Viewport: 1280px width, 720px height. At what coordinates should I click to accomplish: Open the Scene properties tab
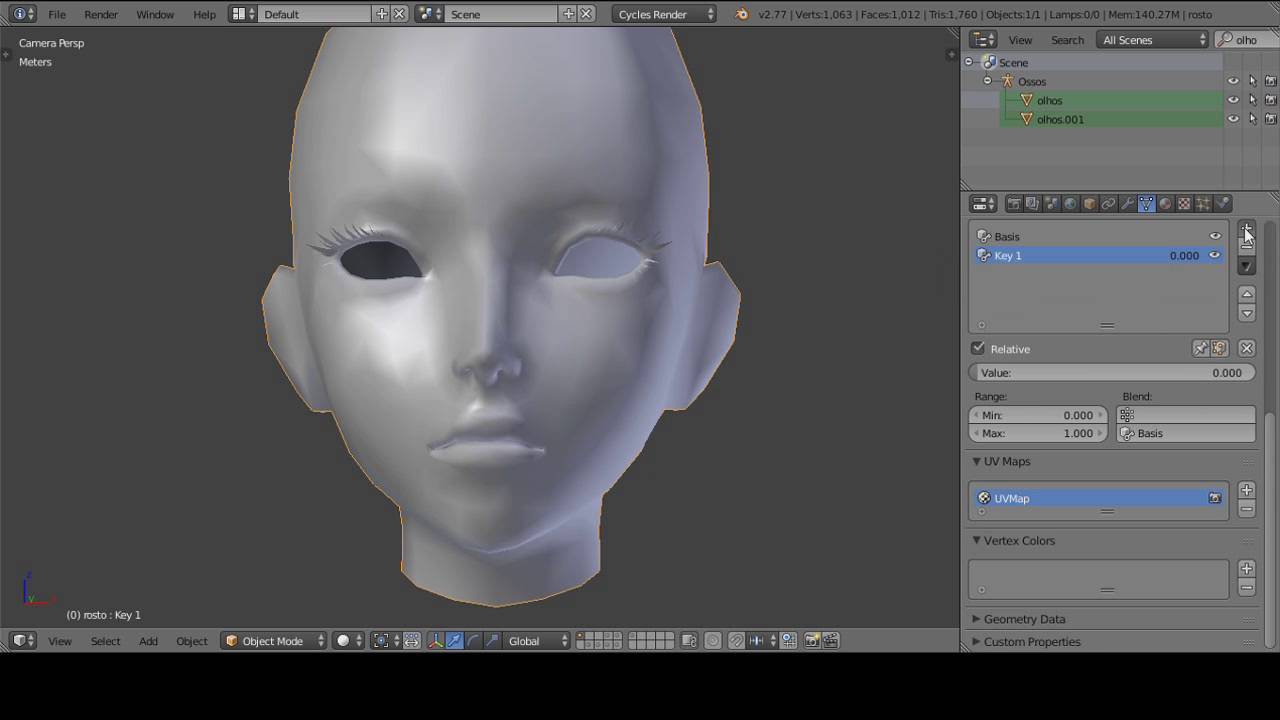coord(1051,204)
